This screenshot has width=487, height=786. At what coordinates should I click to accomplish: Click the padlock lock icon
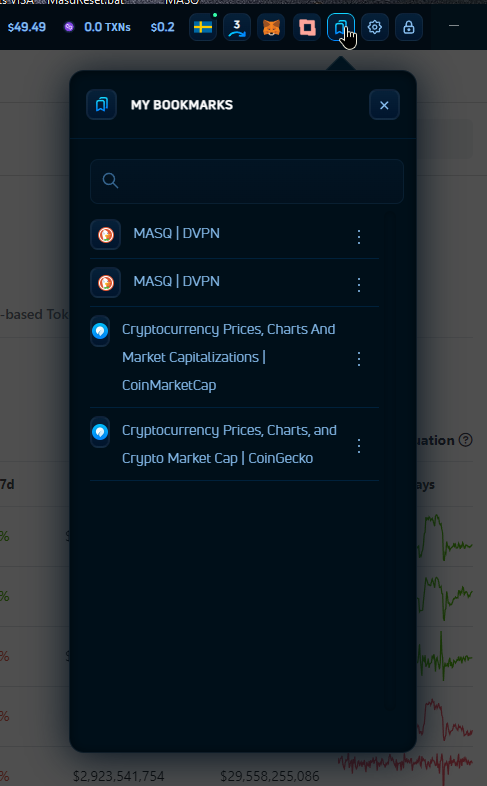click(409, 27)
